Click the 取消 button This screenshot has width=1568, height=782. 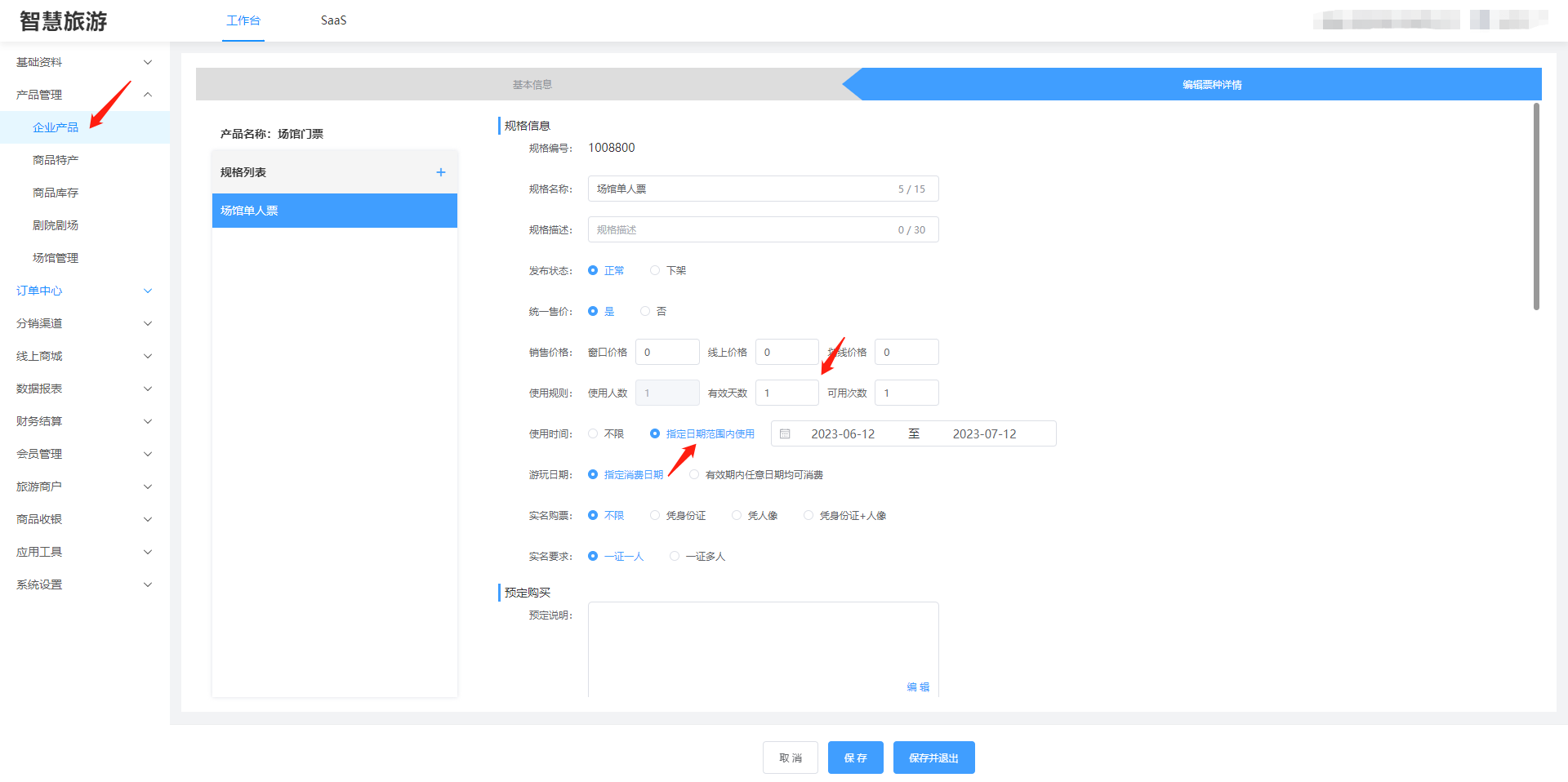790,758
